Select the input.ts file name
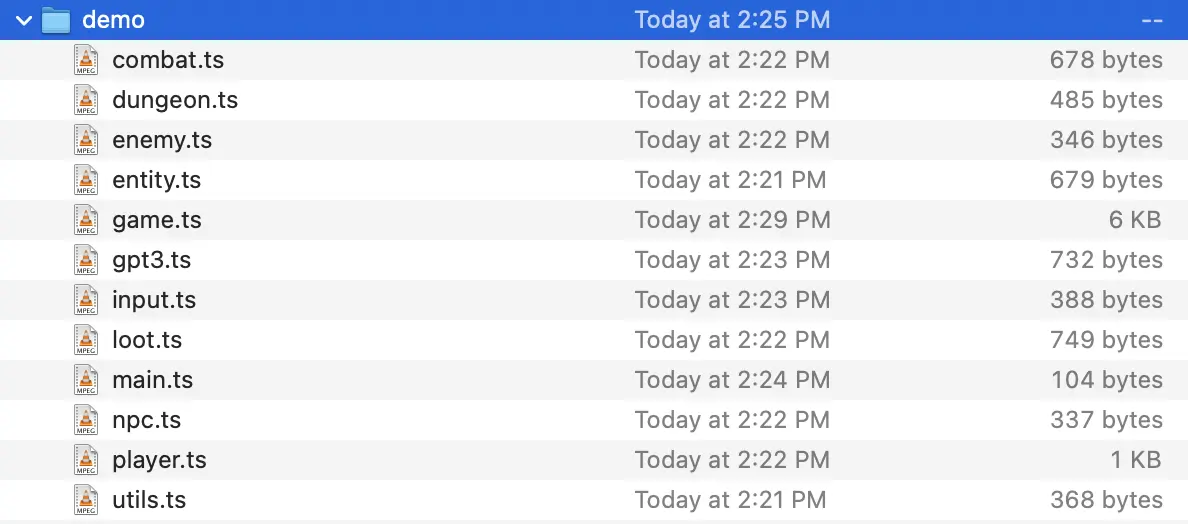The height and width of the screenshot is (524, 1188). pos(154,301)
